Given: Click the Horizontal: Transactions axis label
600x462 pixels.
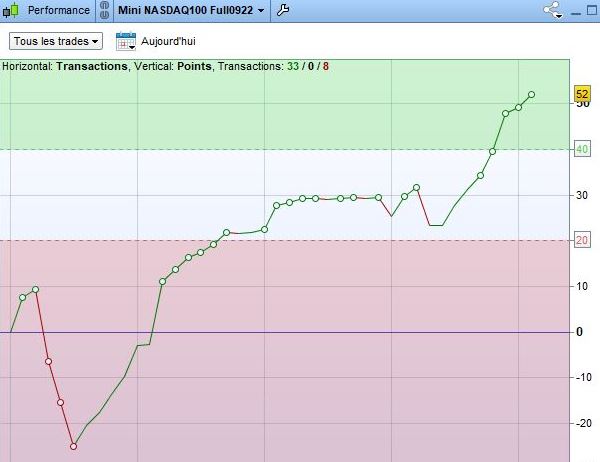Looking at the screenshot, I should click(x=65, y=66).
